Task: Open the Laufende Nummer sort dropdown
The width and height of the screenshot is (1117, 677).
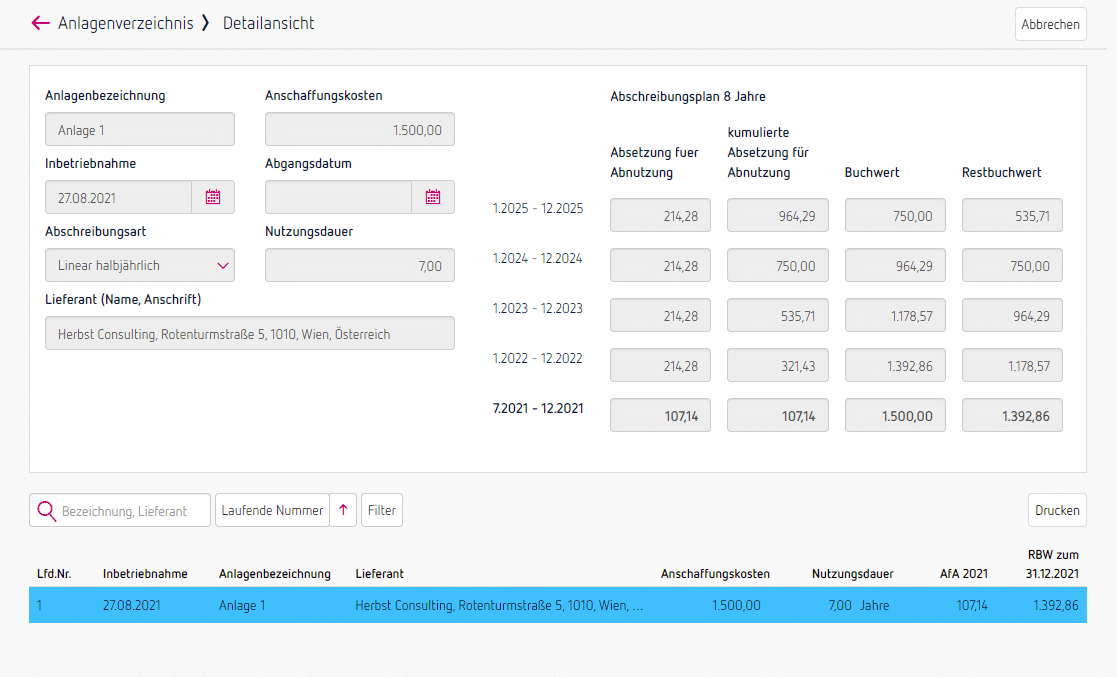Action: coord(273,510)
